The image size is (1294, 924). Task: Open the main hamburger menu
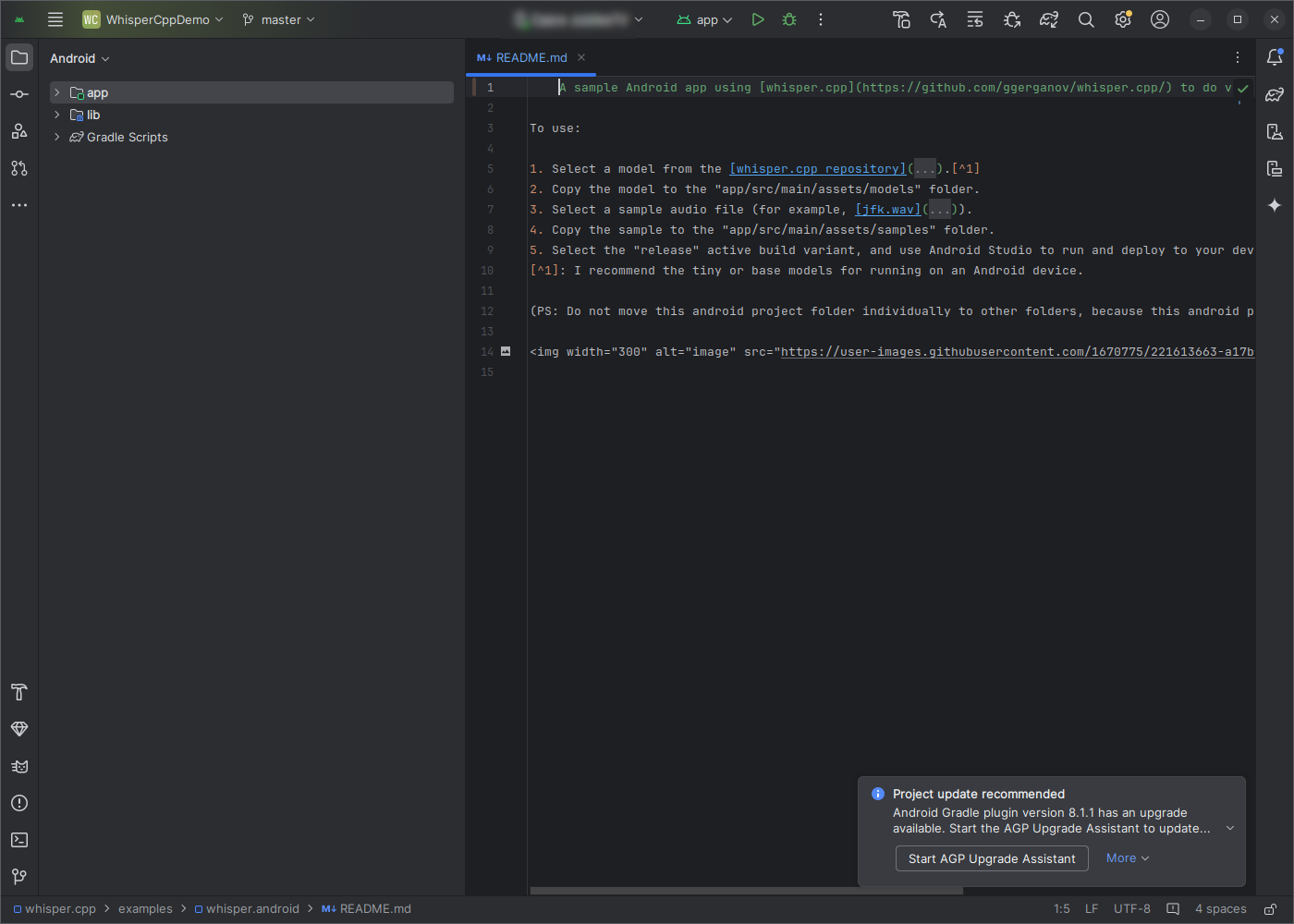click(55, 18)
